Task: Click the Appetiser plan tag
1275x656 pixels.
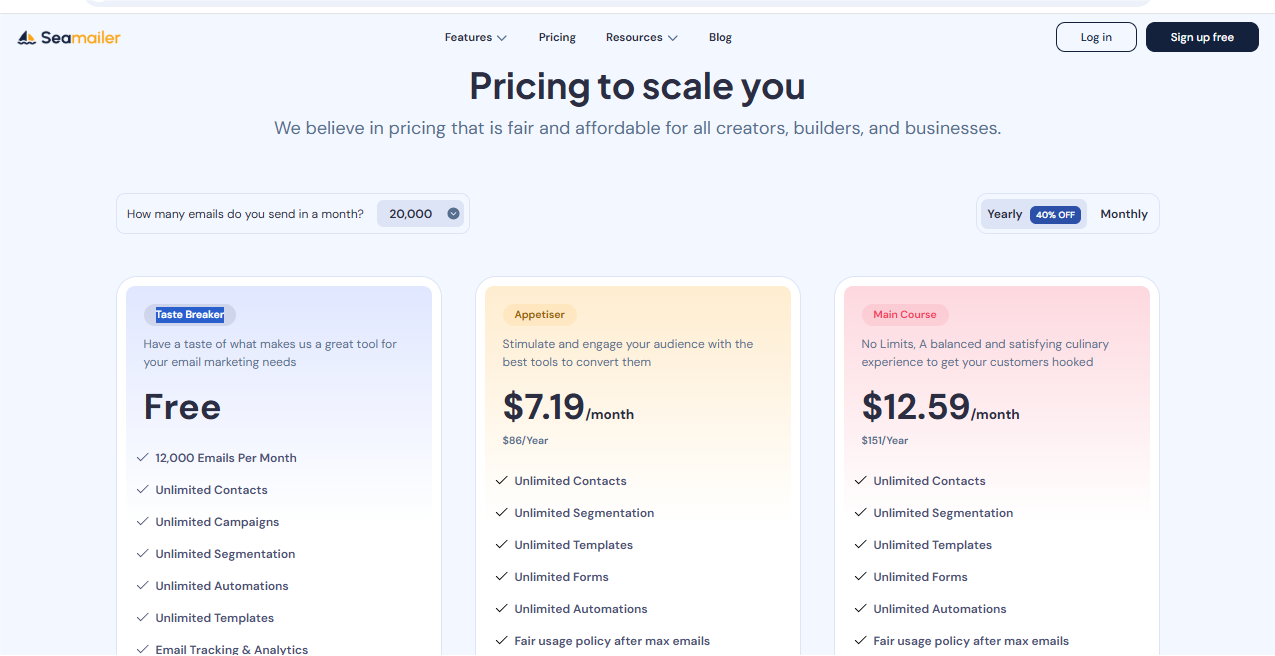Action: coord(540,315)
